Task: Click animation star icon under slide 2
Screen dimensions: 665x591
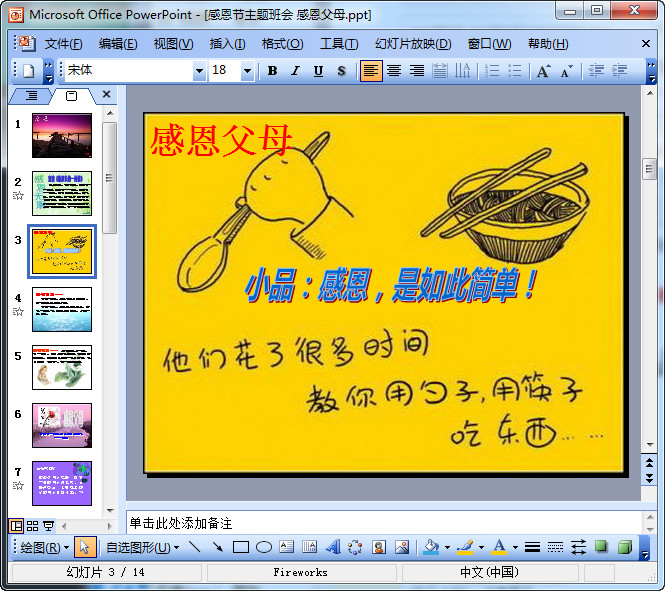Action: click(18, 195)
